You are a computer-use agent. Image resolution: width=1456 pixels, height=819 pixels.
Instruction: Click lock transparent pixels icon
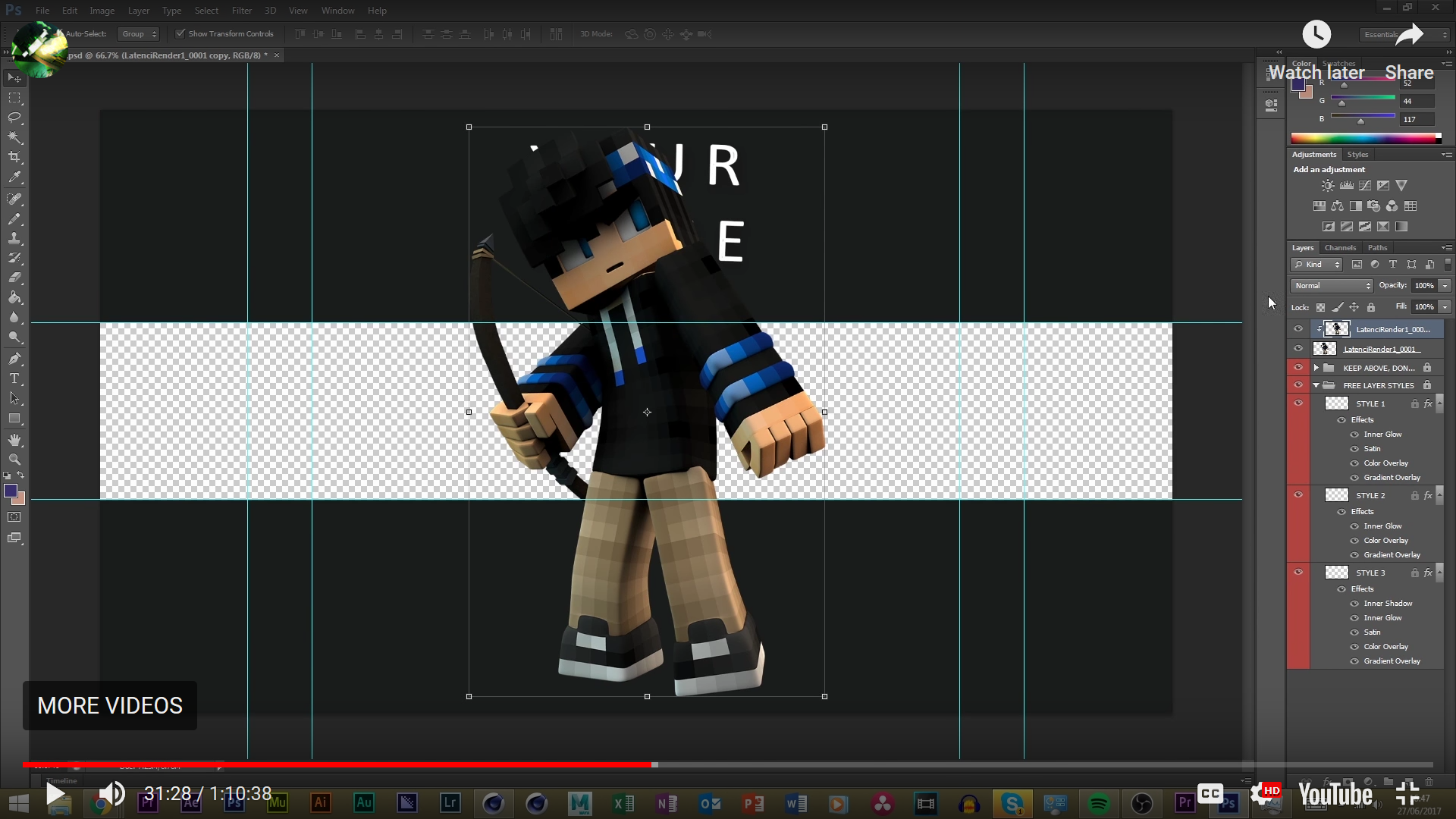(x=1320, y=307)
